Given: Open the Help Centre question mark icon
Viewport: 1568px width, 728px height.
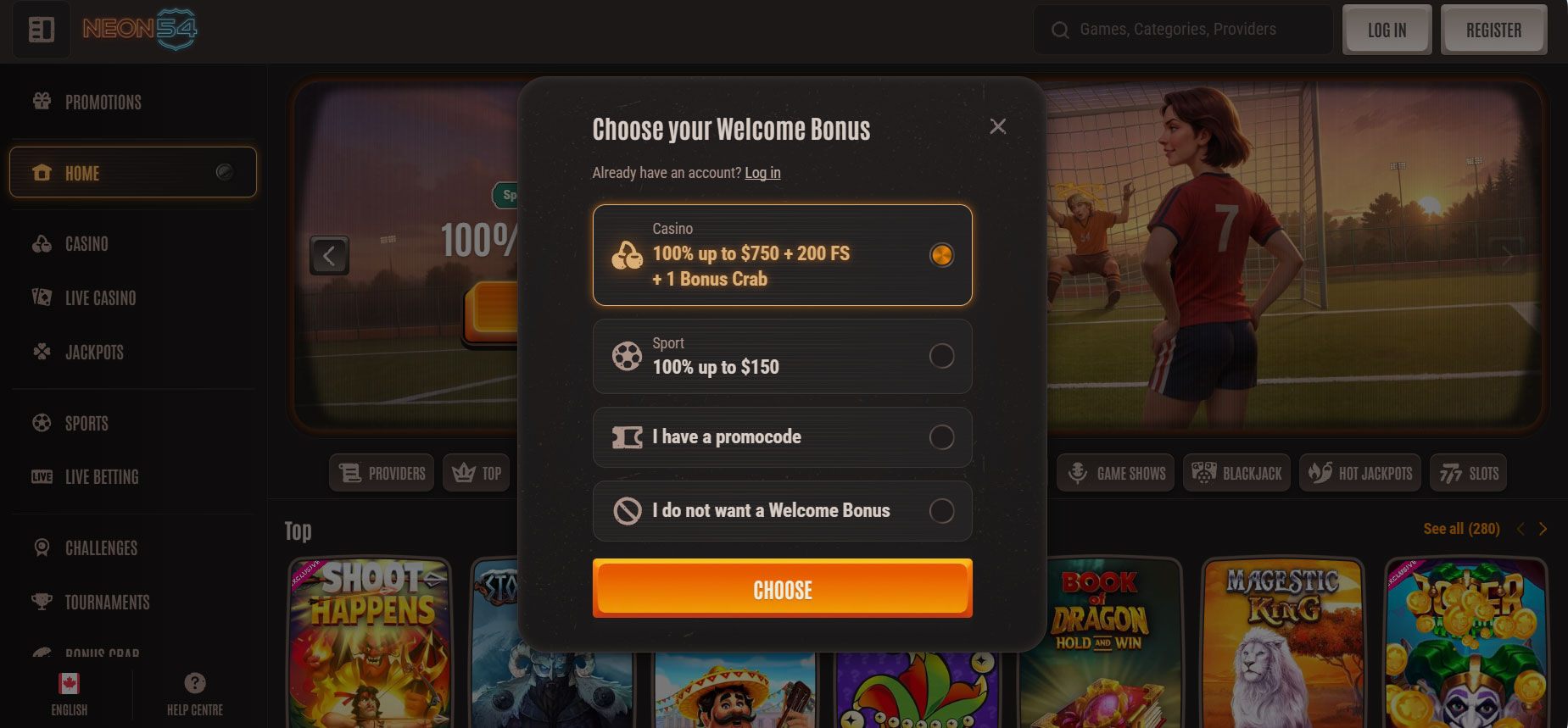Looking at the screenshot, I should 195,683.
